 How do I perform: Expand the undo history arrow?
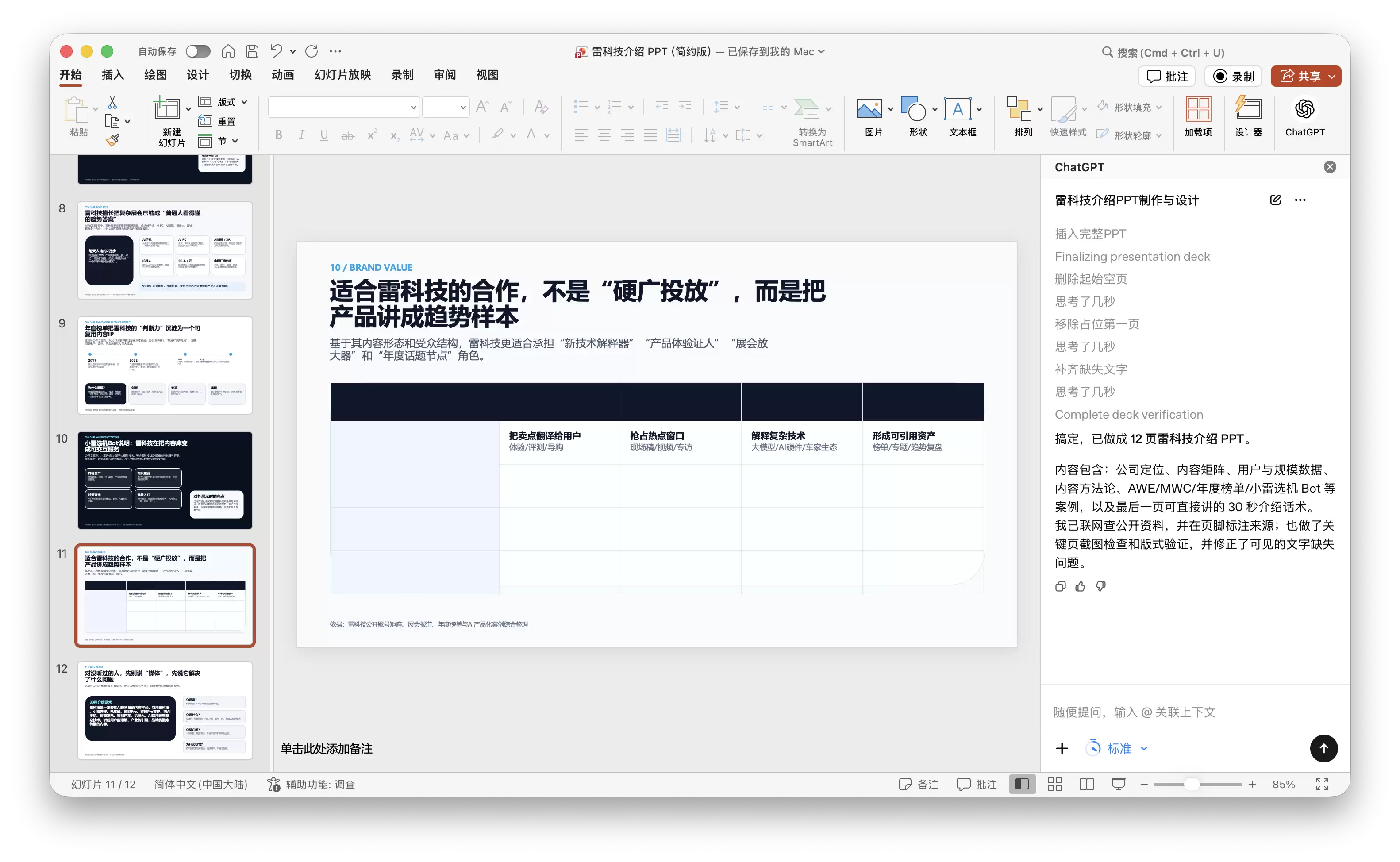coord(293,51)
